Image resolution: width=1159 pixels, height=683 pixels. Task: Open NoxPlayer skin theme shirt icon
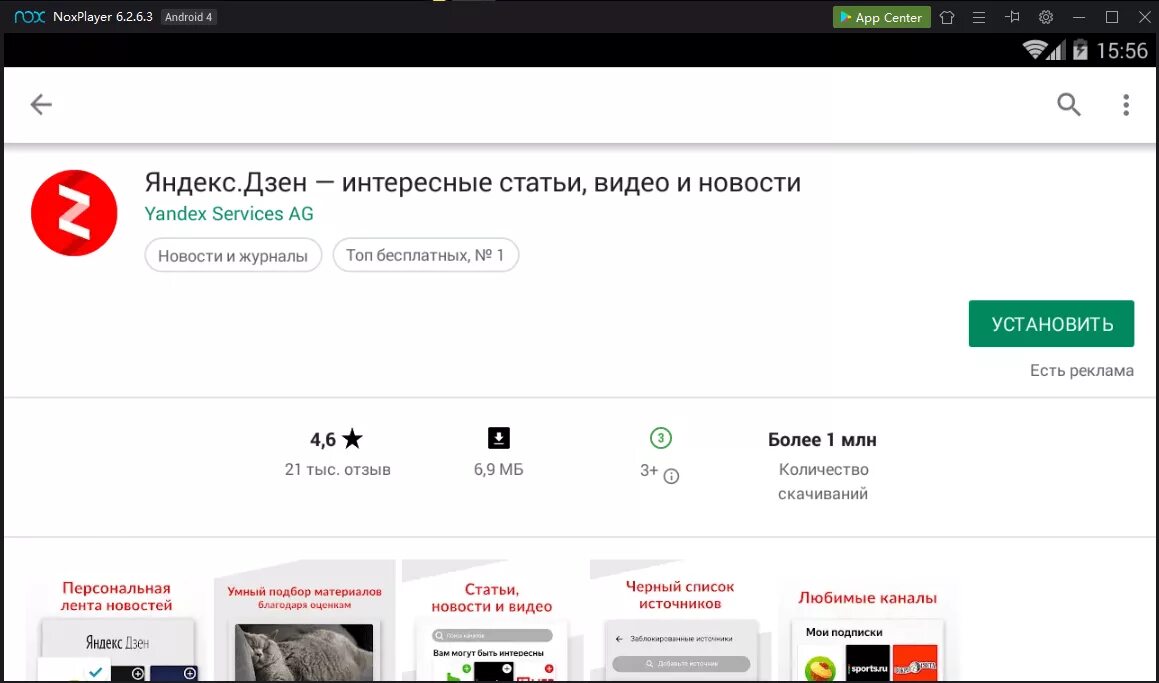pos(947,17)
